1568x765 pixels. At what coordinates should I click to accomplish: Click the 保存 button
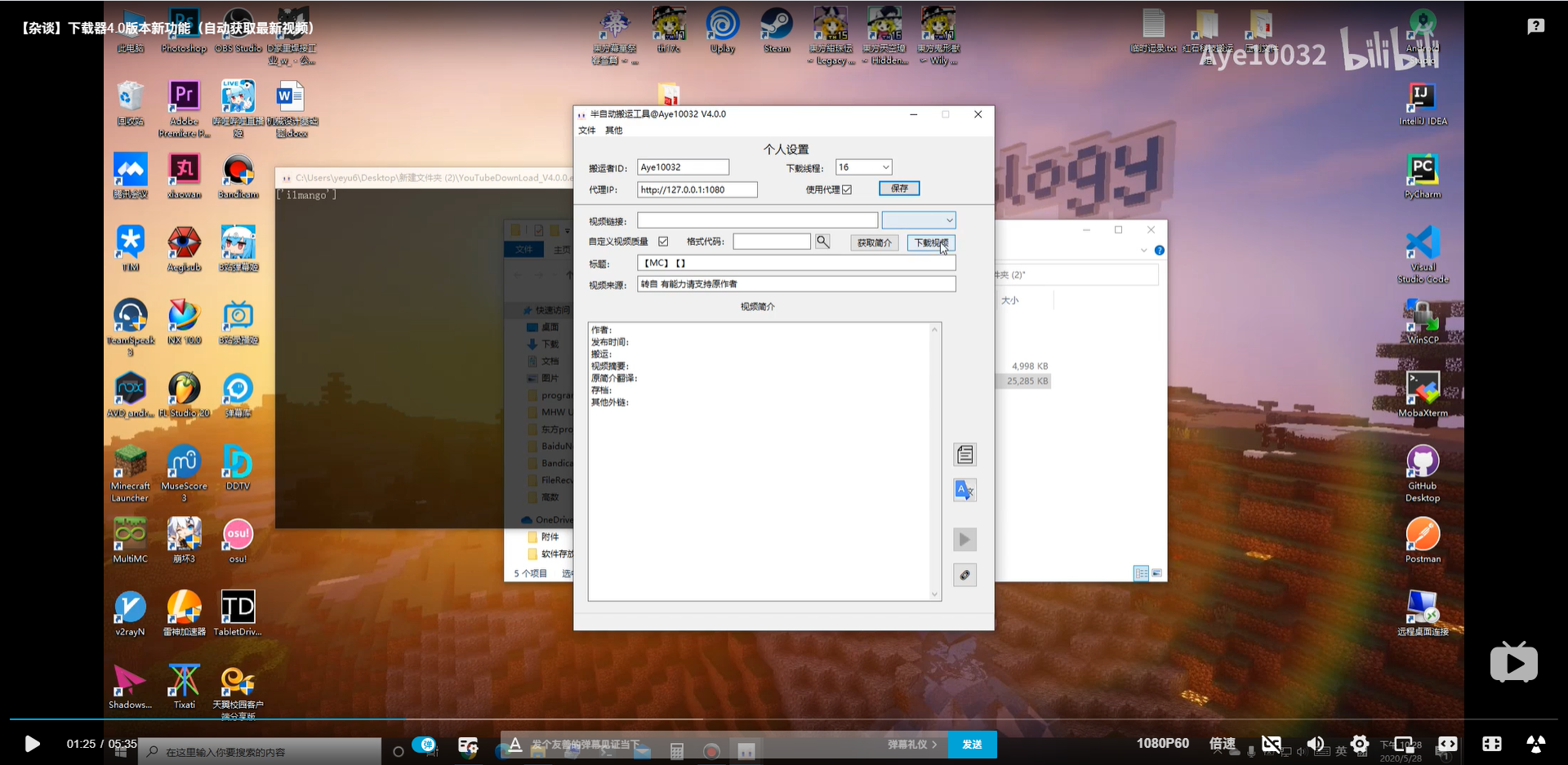pos(899,189)
